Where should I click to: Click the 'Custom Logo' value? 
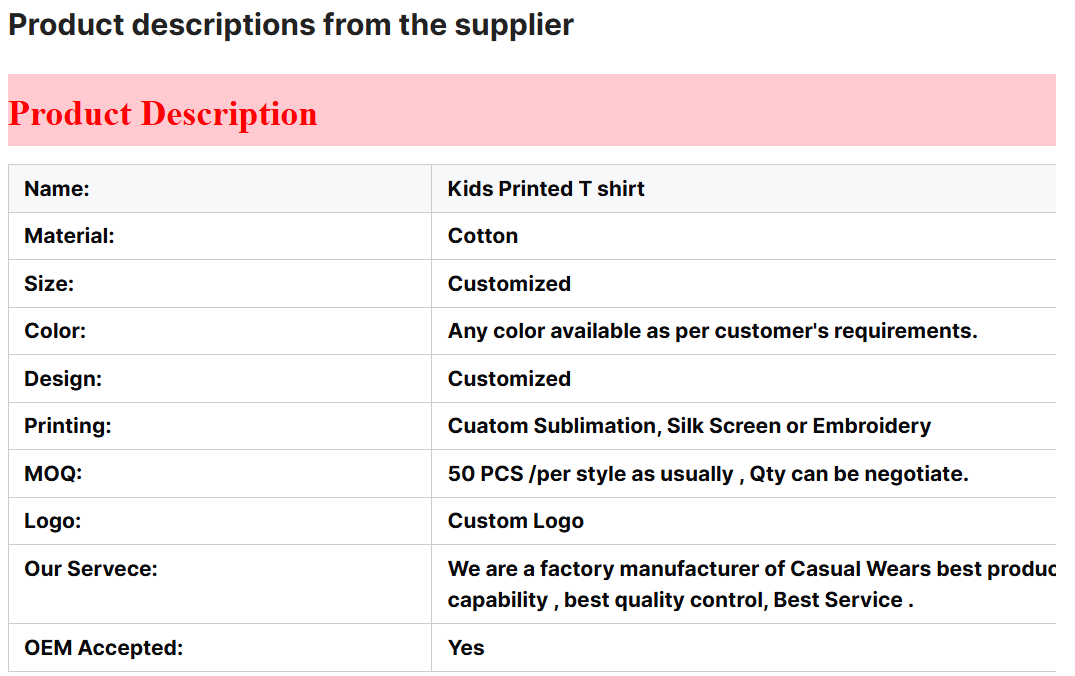(x=516, y=521)
